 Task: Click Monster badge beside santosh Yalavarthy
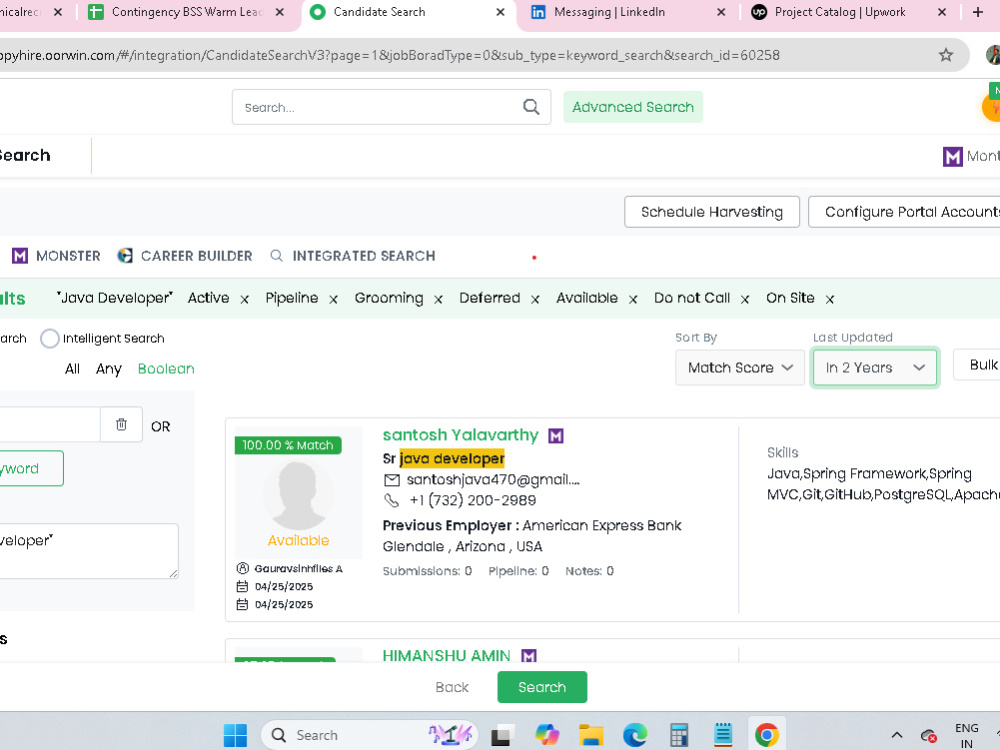pos(556,436)
